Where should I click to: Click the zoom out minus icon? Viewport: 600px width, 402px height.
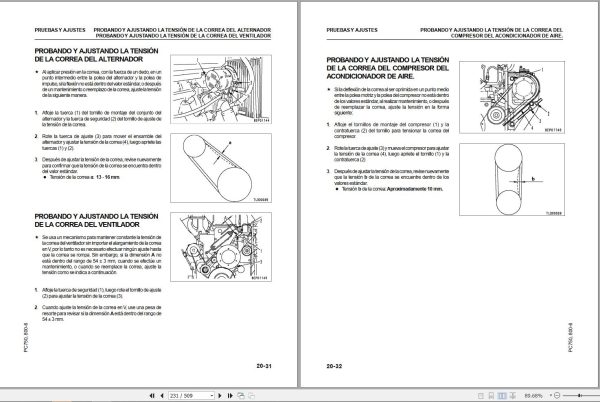[557, 395]
